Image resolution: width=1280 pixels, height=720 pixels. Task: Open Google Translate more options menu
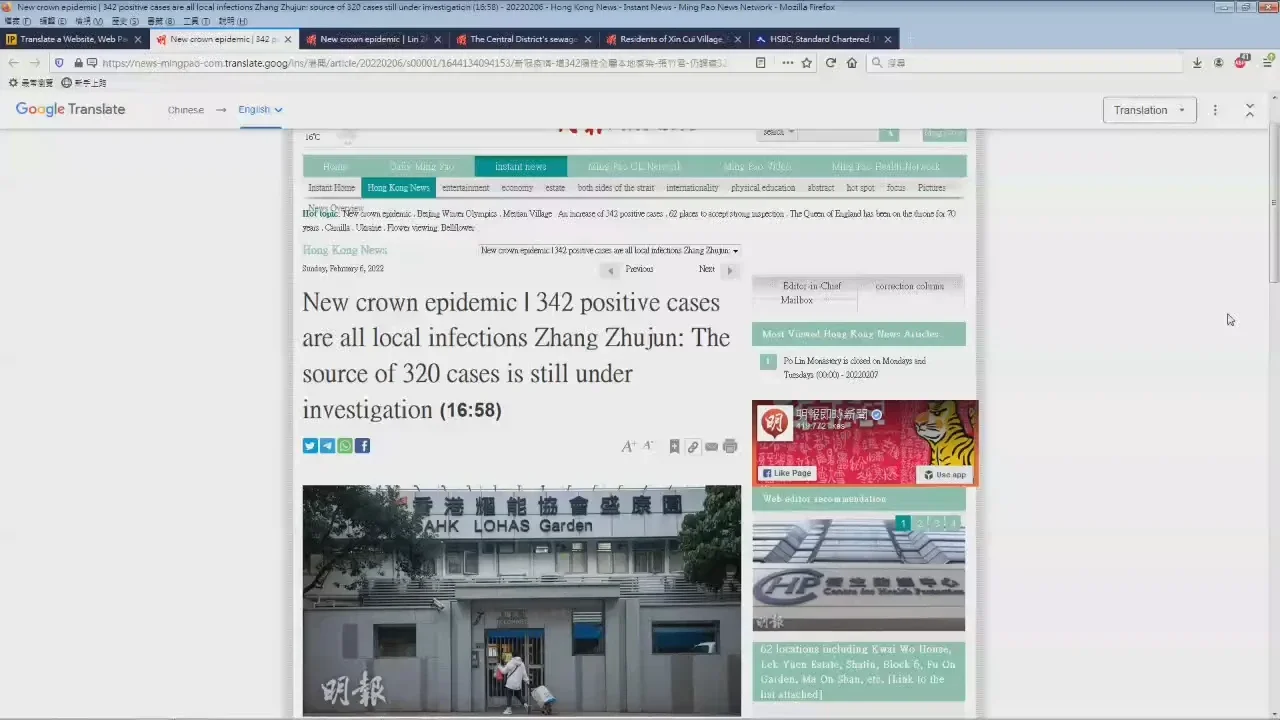(x=1215, y=110)
